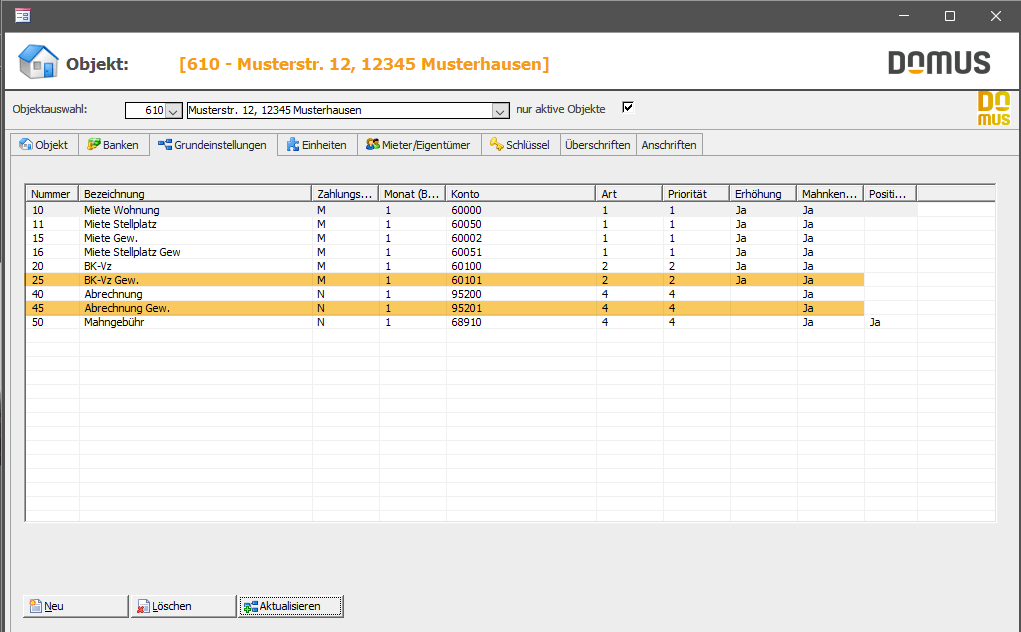Screen dimensions: 1021x632
Task: Click the Monat (B... column header
Action: click(412, 194)
